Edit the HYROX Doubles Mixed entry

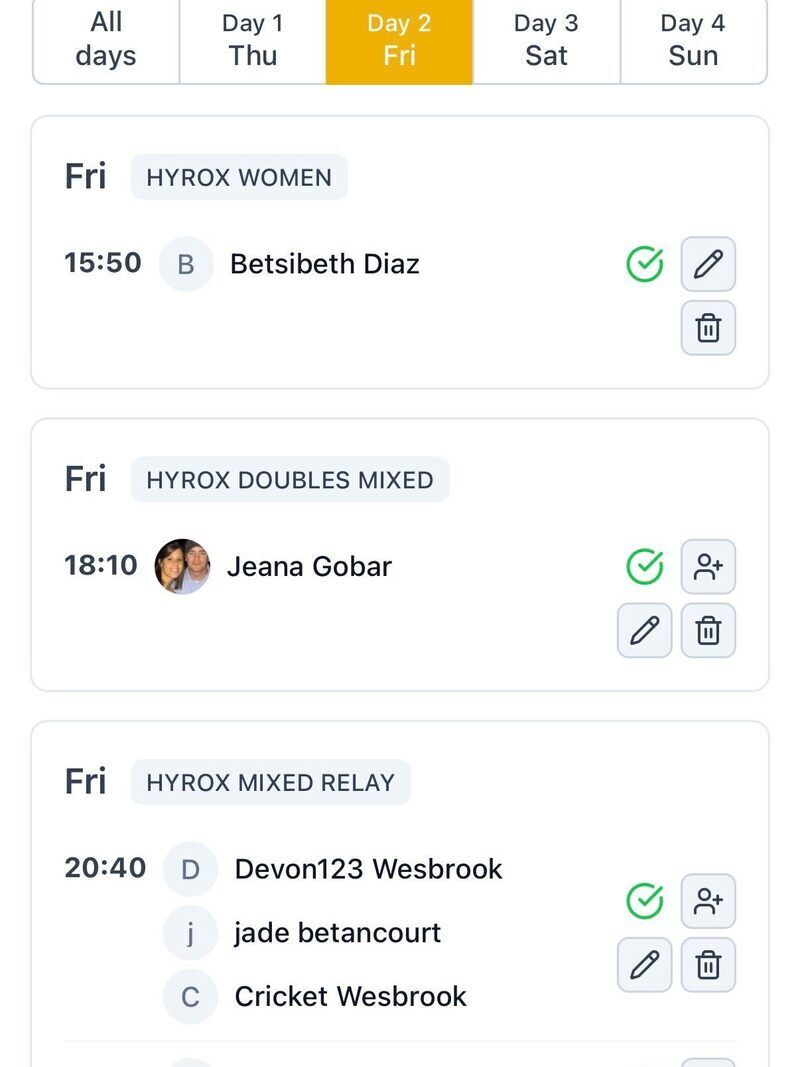[645, 630]
